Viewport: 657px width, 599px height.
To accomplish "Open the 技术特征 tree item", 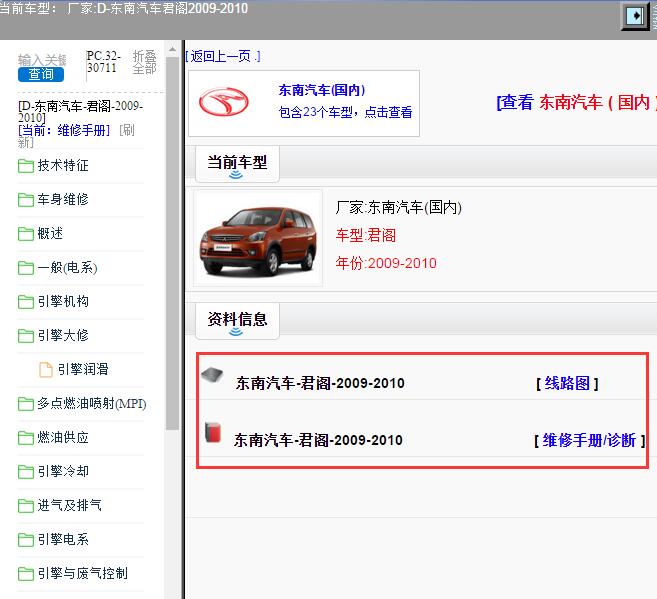I will pyautogui.click(x=63, y=165).
